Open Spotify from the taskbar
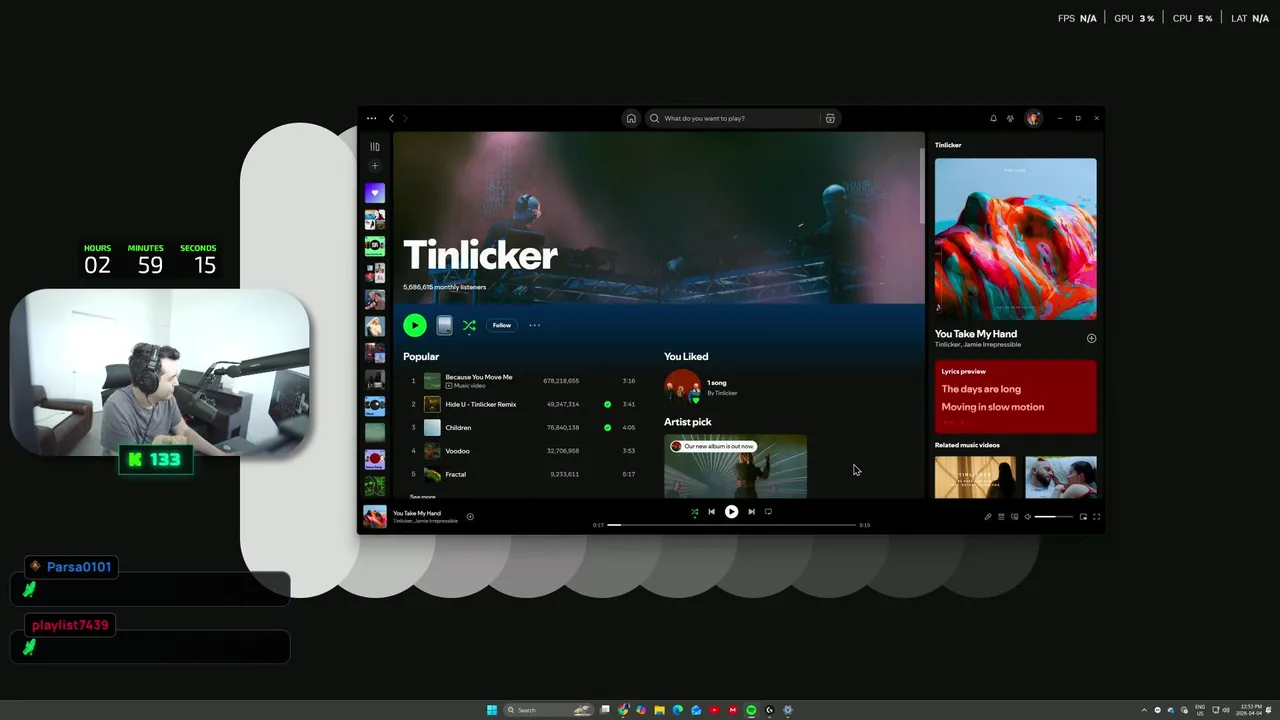This screenshot has height=720, width=1280. [x=751, y=710]
